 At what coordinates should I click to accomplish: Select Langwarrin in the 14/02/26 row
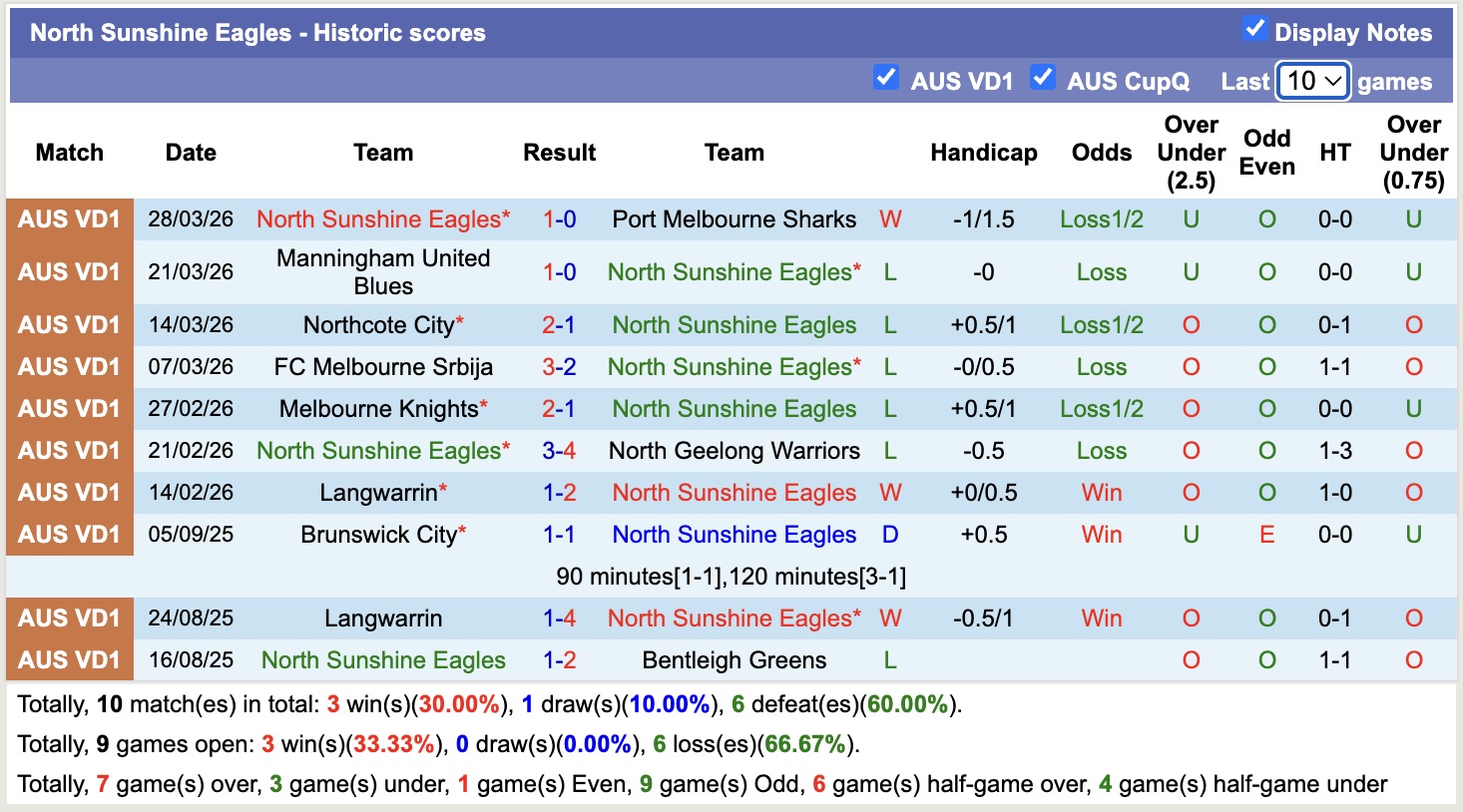[382, 492]
